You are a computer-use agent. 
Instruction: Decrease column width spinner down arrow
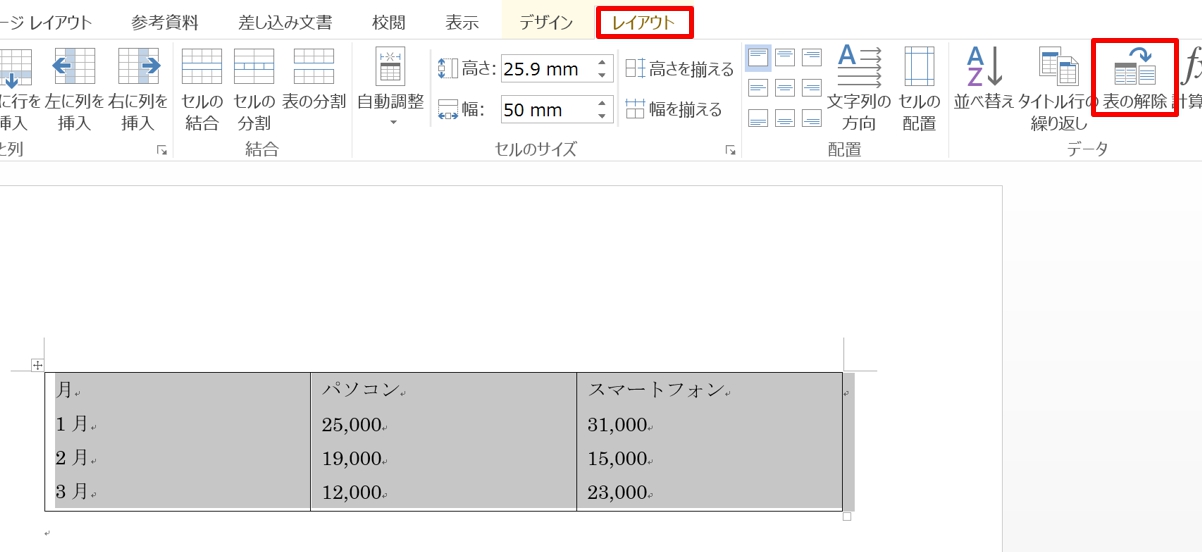(602, 115)
